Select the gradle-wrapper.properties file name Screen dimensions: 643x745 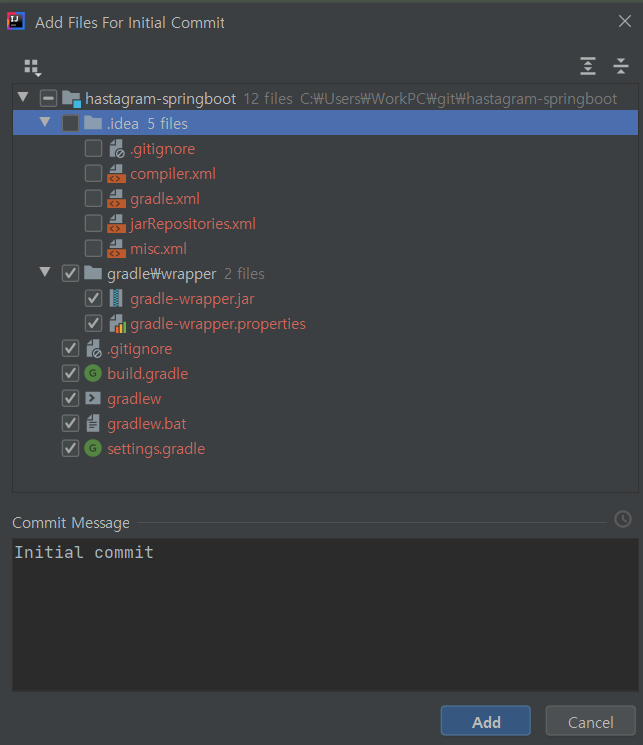coord(218,324)
